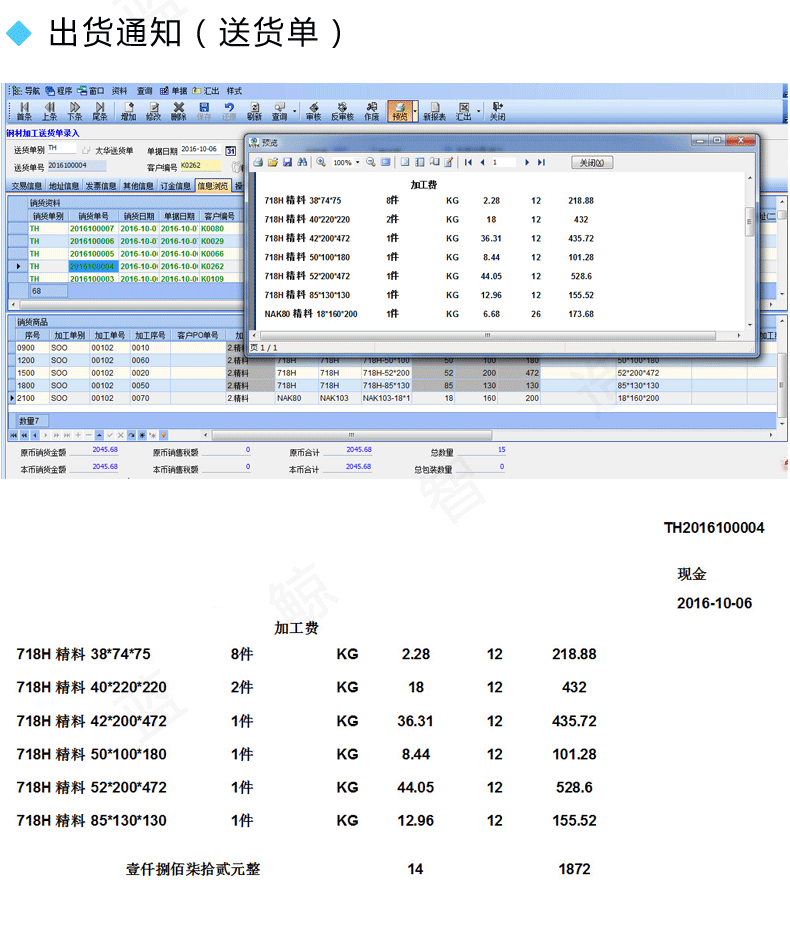Expand the 查询 toolbar dropdown arrow
790x925 pixels.
pyautogui.click(x=294, y=111)
